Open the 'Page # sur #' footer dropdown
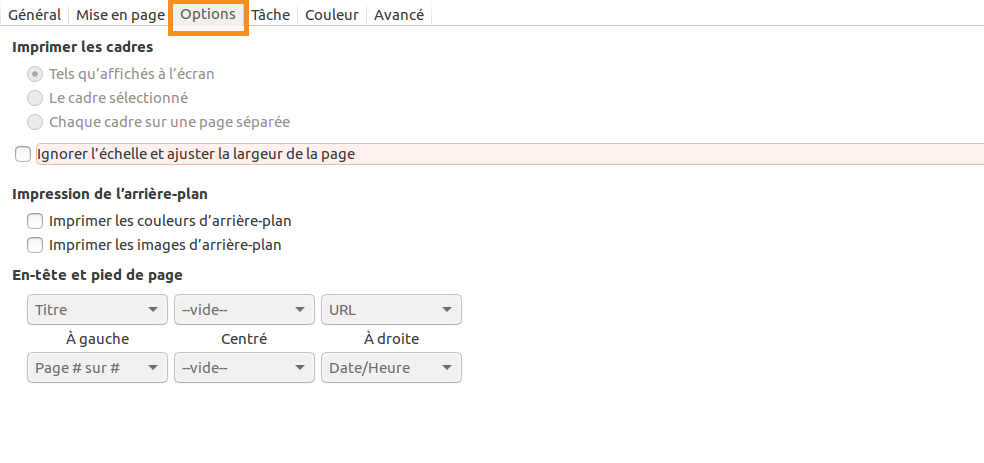This screenshot has height=463, width=984. click(x=97, y=368)
